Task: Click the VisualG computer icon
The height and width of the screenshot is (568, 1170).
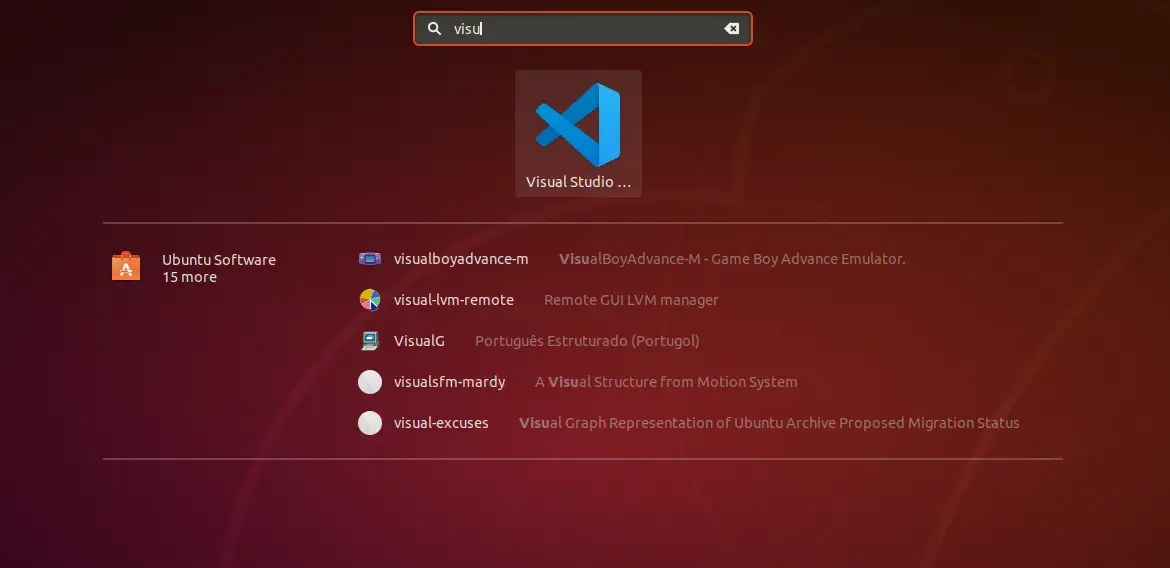Action: click(369, 341)
